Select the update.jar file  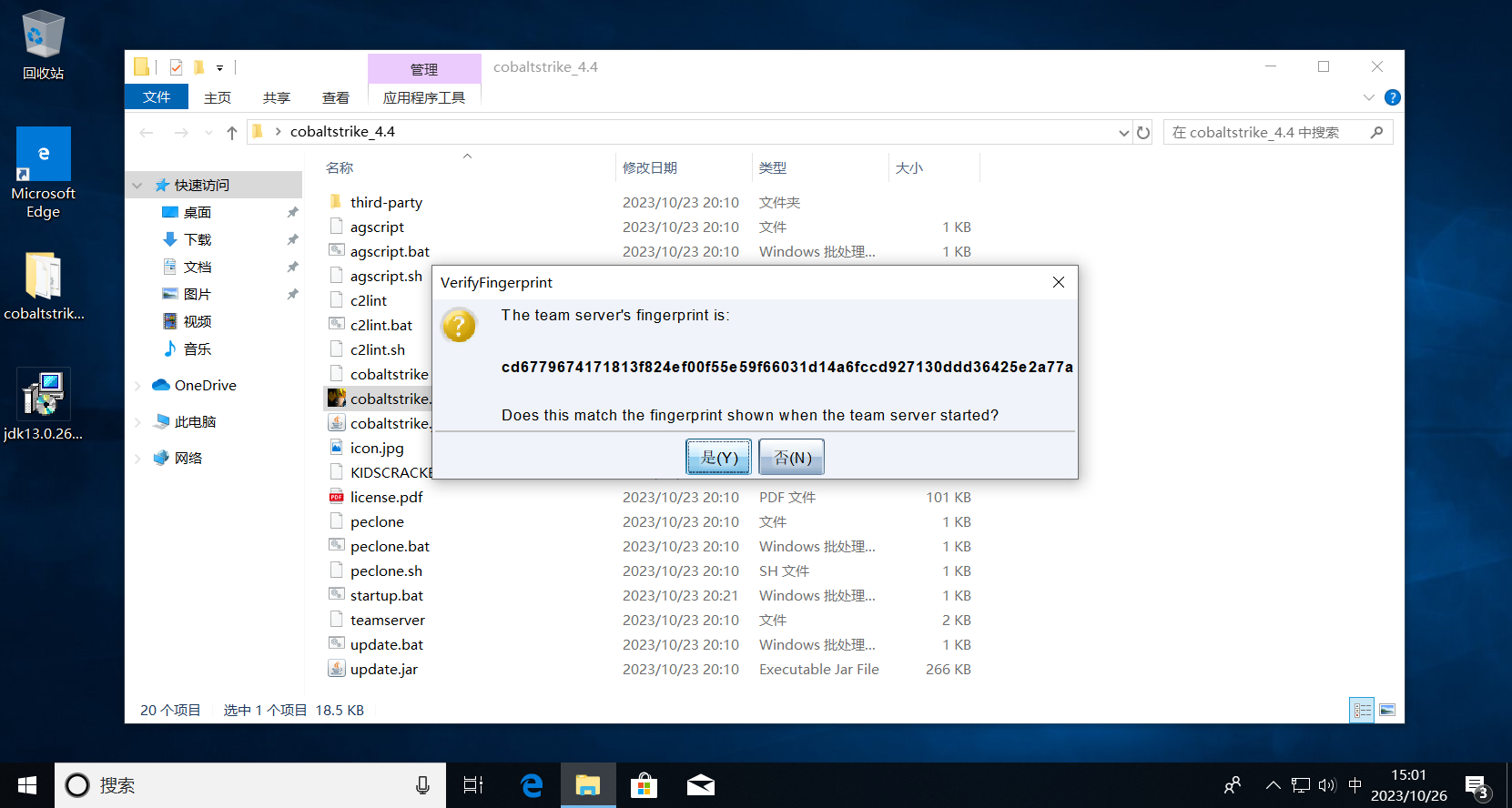(x=384, y=670)
